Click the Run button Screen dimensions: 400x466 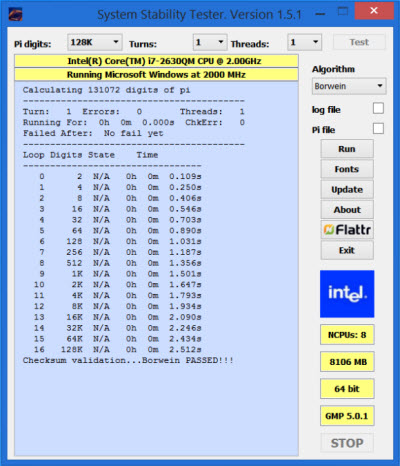[x=347, y=149]
